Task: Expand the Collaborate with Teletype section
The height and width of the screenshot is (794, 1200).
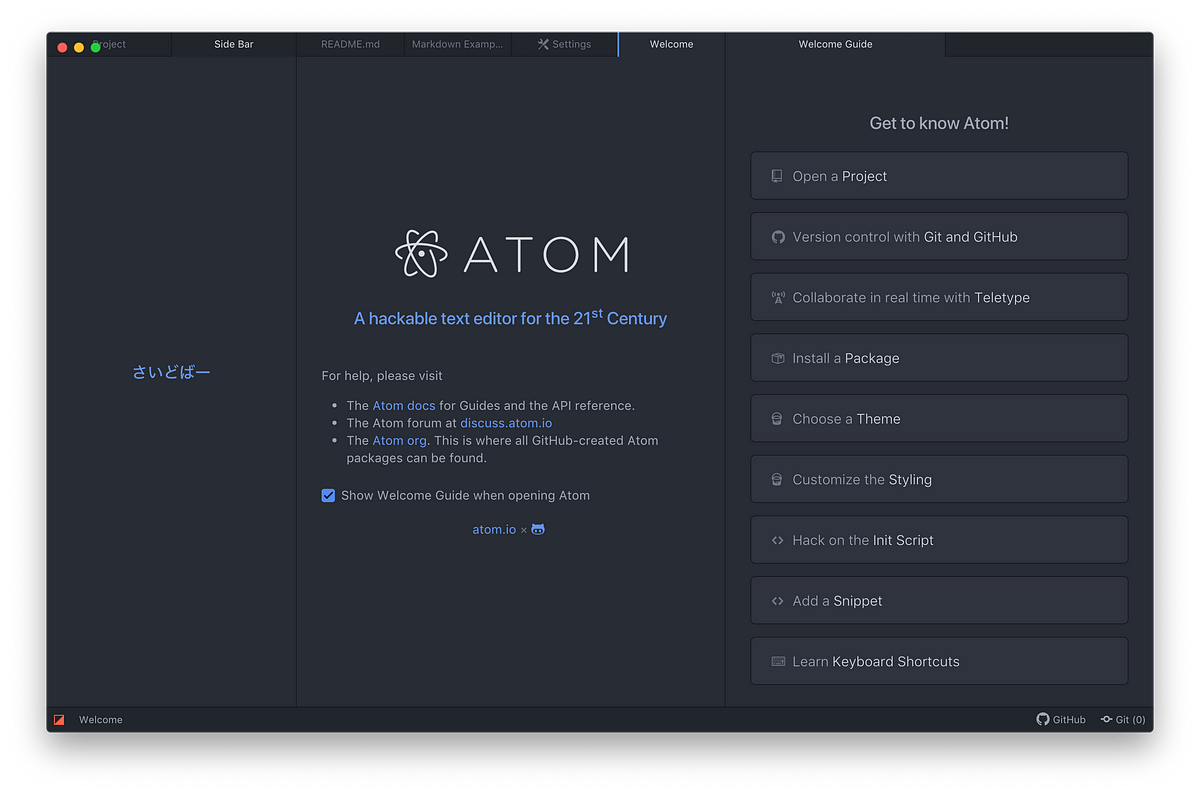Action: click(938, 297)
